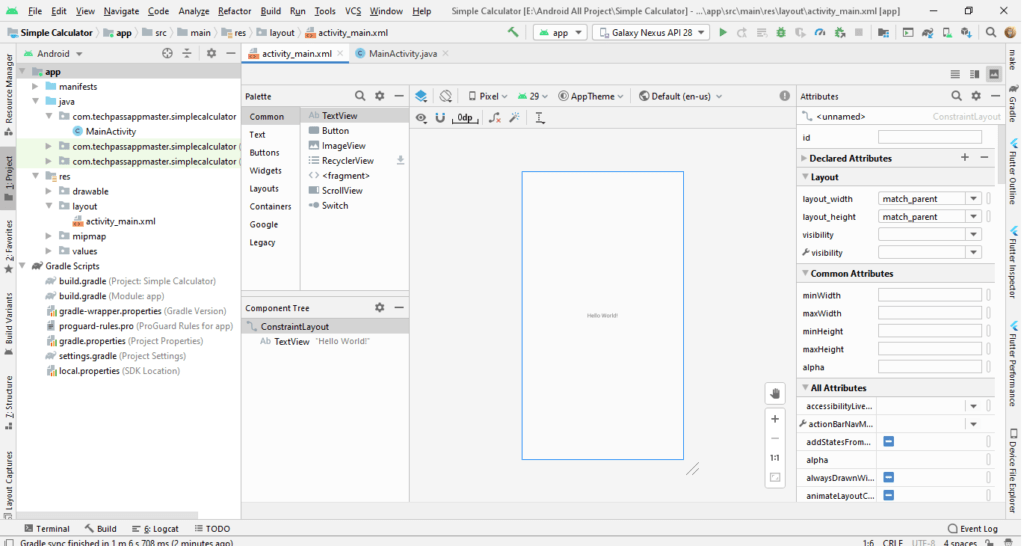Click the Project panel locate target icon

click(167, 54)
